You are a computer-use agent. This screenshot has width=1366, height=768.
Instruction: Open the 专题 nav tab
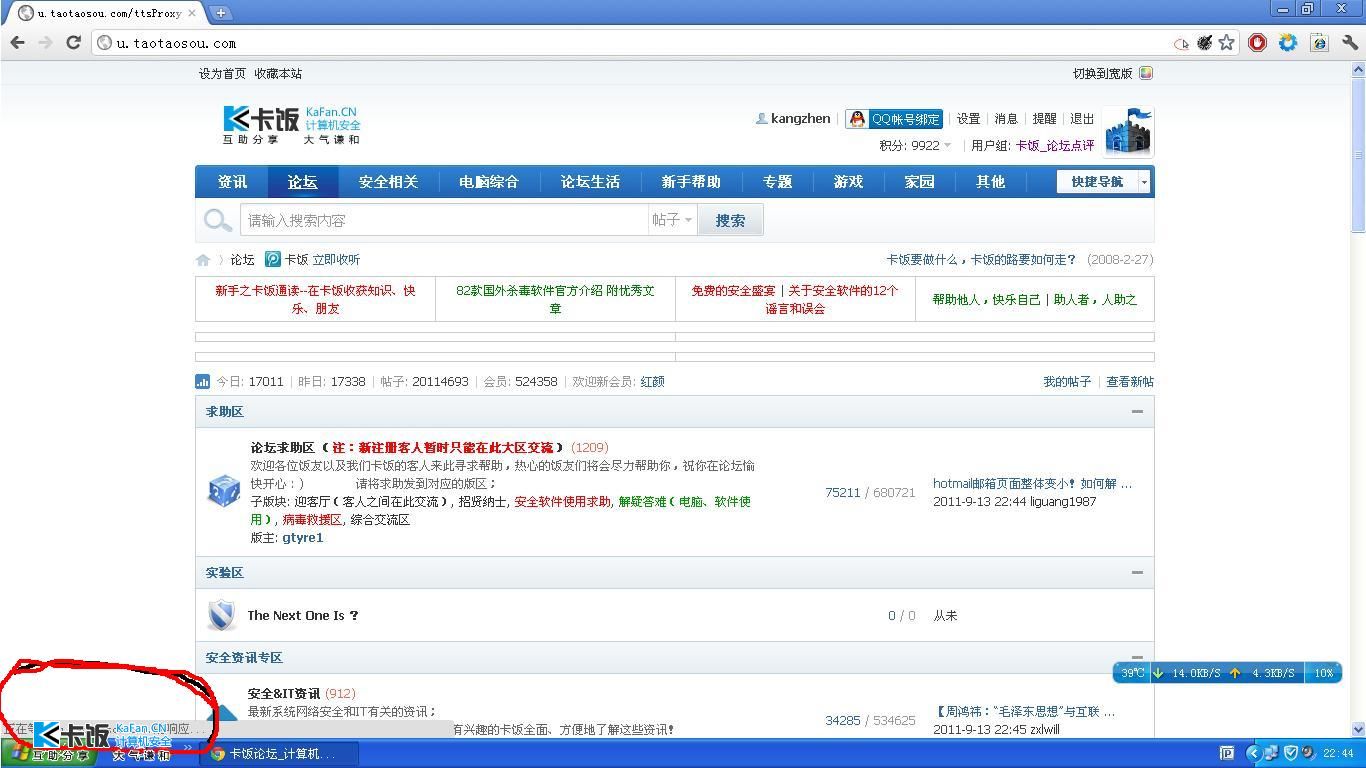(x=777, y=181)
